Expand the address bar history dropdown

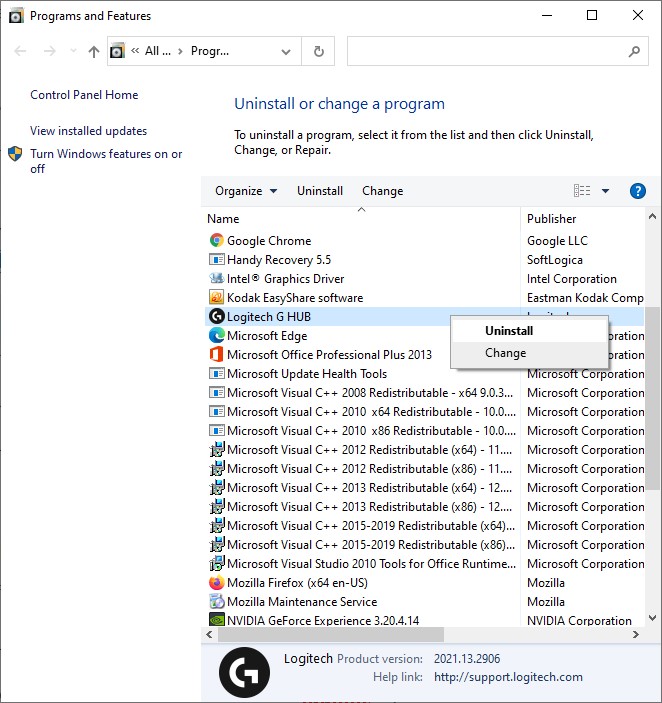(286, 52)
